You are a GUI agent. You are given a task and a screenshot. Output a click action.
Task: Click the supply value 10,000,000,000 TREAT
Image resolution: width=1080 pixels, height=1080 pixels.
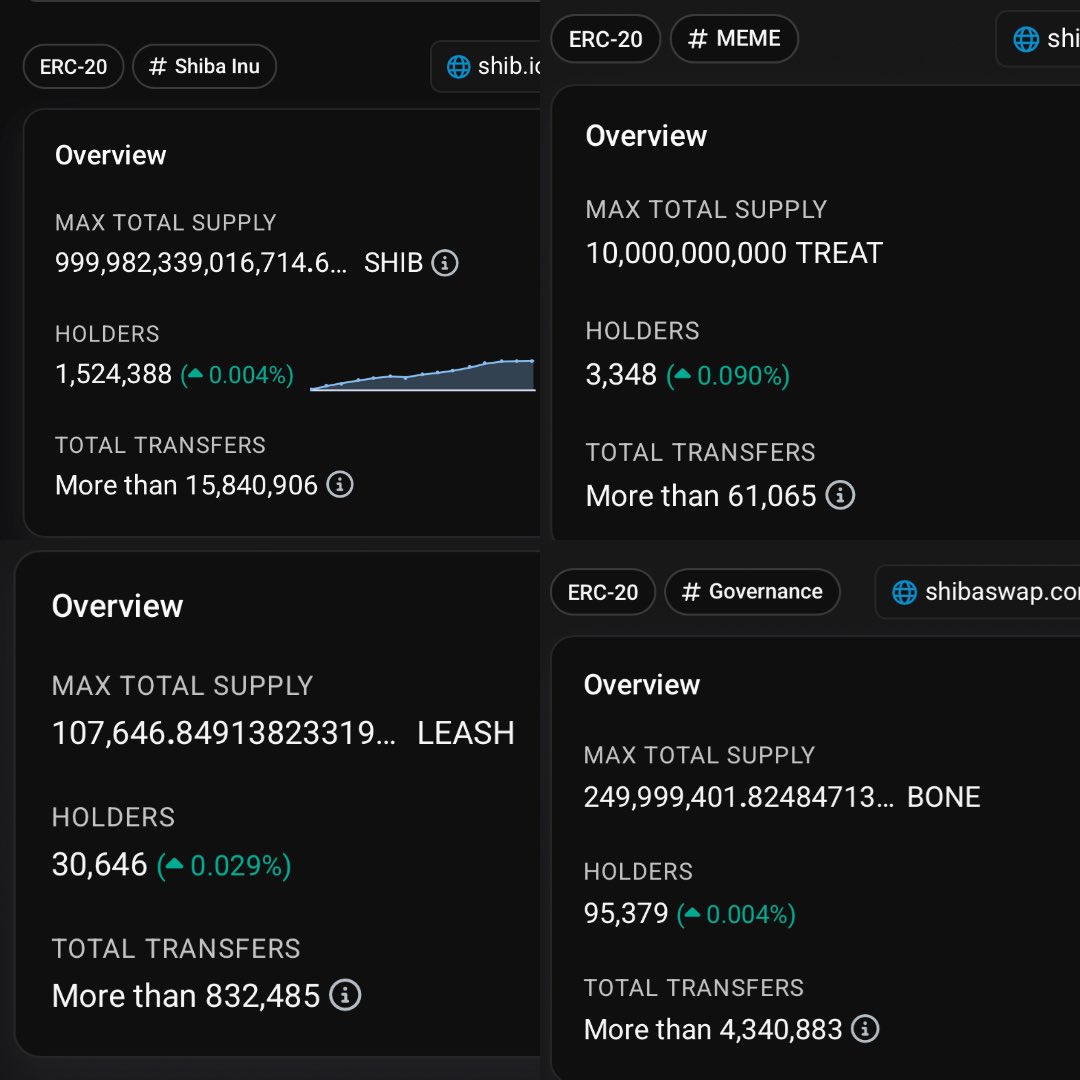[734, 253]
